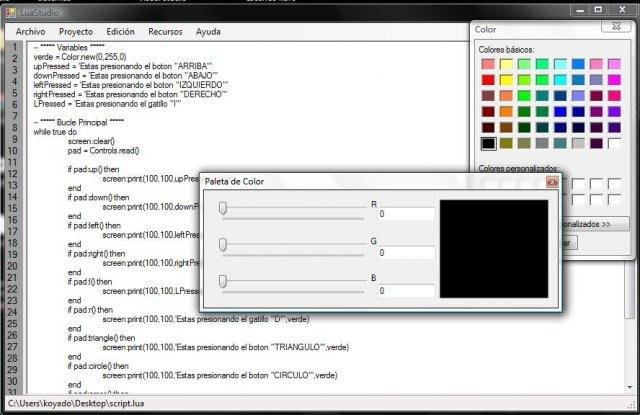The image size is (640, 415).
Task: Click the 'if pad:triangle() then' line
Action: click(x=101, y=338)
